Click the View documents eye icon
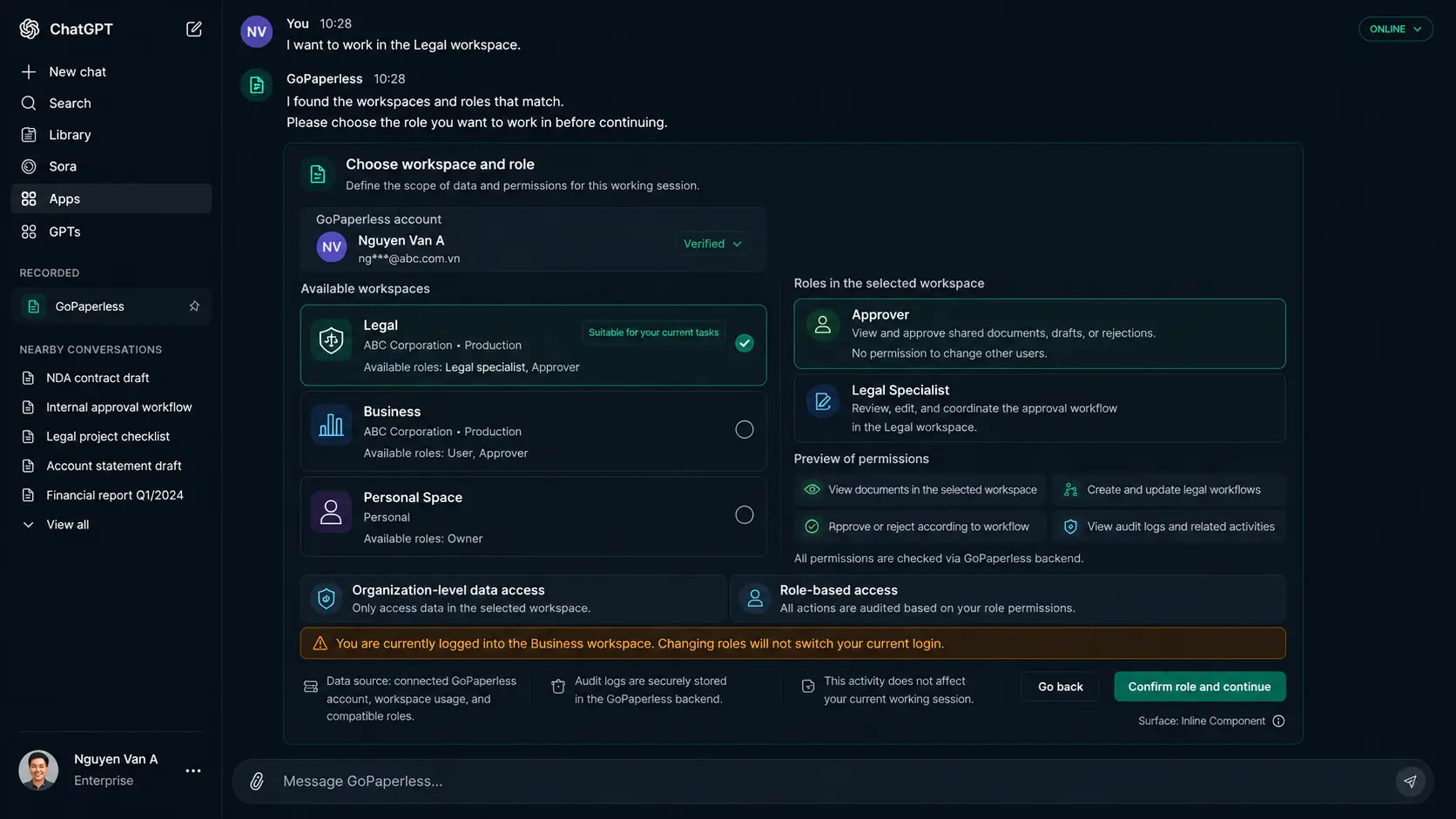Screen dimensions: 1456x819 pos(812,490)
